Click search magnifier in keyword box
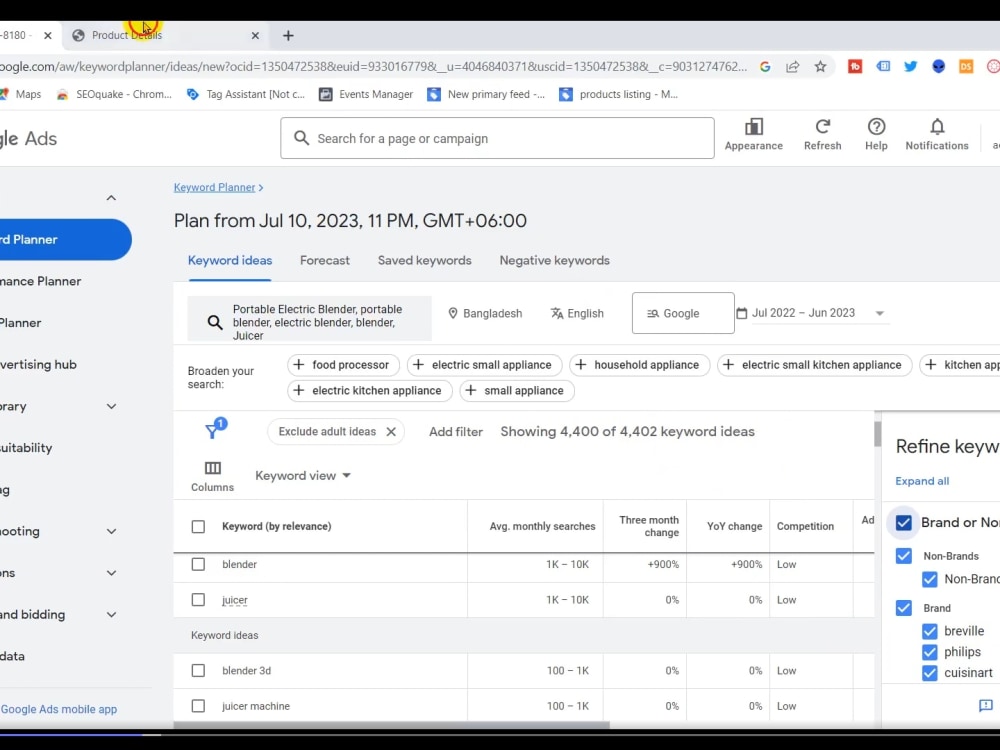 click(215, 322)
